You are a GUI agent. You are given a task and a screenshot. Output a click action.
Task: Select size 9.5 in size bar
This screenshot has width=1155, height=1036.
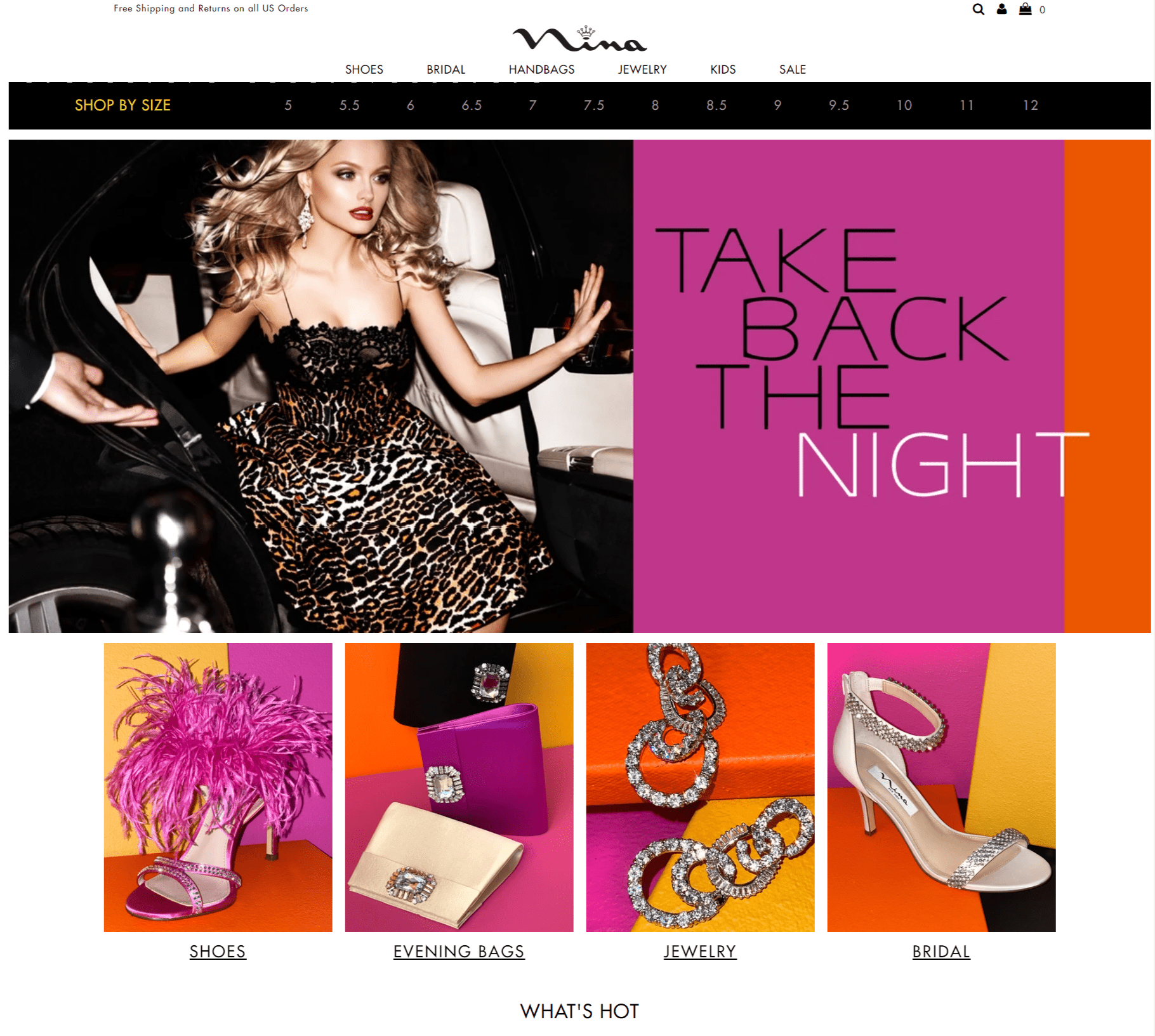[839, 105]
